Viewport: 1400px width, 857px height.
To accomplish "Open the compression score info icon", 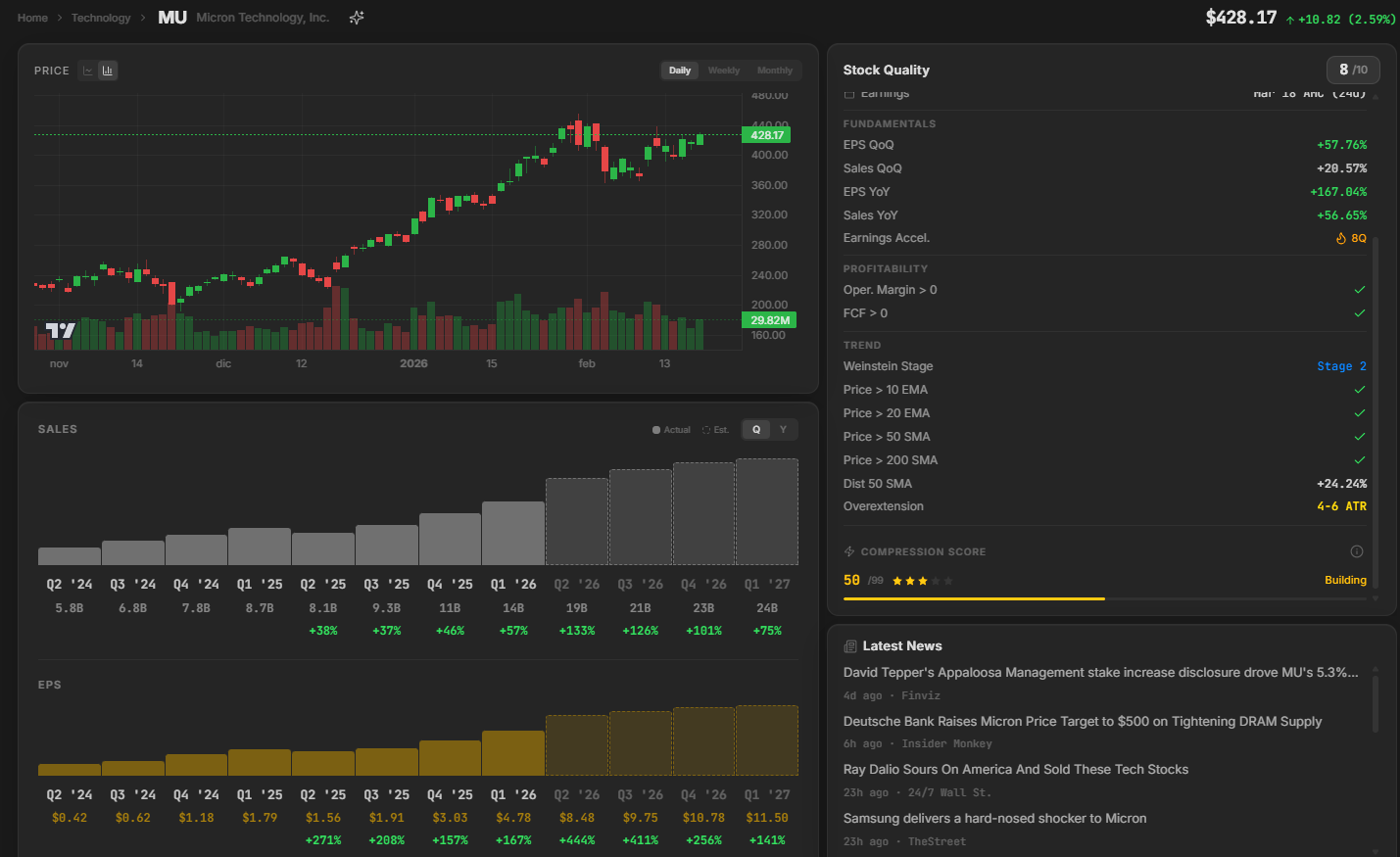I will point(1357,551).
